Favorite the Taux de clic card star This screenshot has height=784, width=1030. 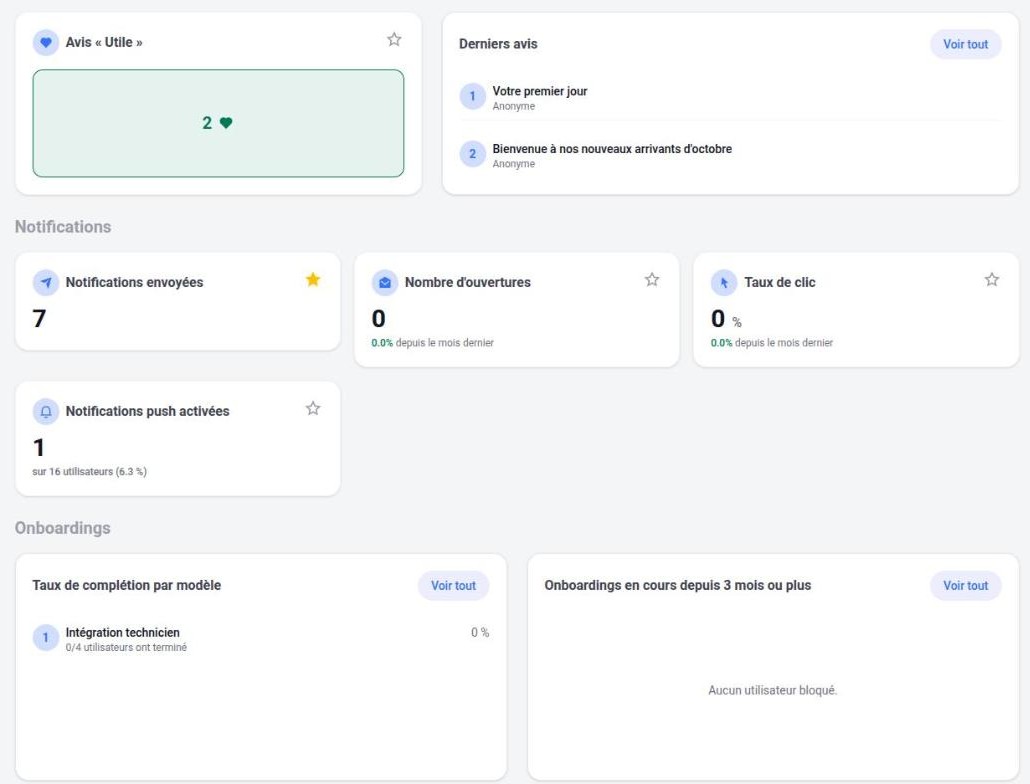point(992,280)
